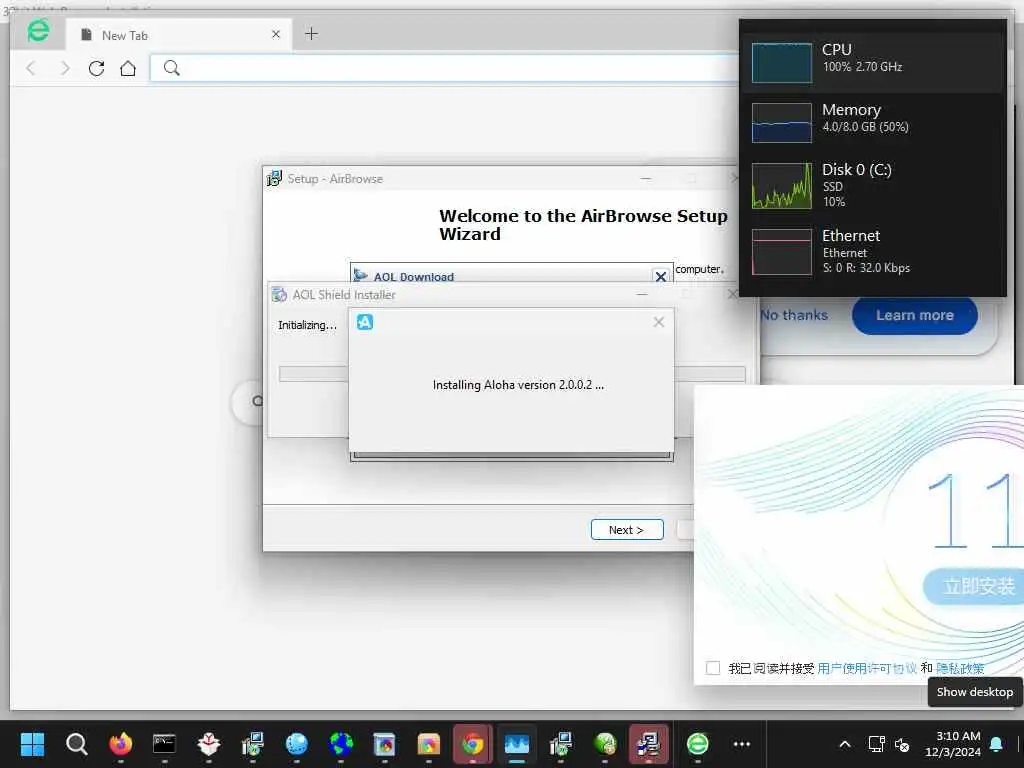Image resolution: width=1024 pixels, height=768 pixels.
Task: Click the 立即安装 install button
Action: 973,585
